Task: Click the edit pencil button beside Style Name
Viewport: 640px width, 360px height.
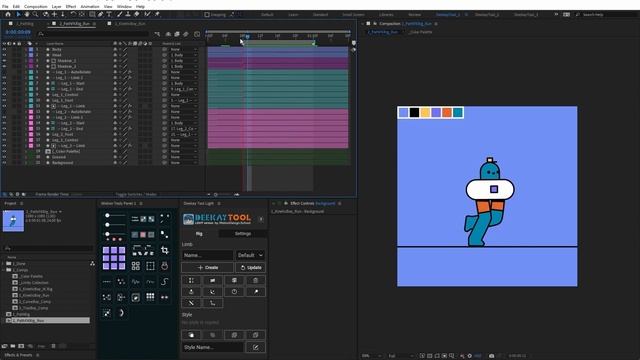Action: [256, 347]
